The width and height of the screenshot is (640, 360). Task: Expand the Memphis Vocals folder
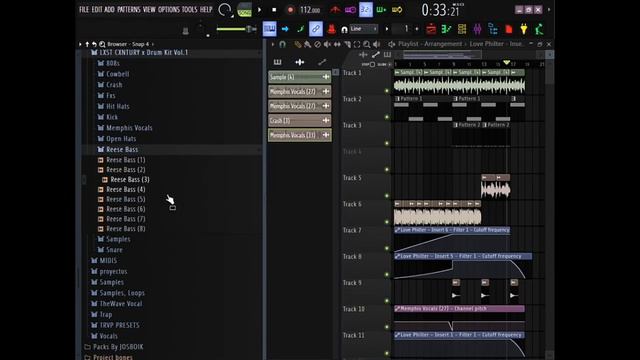click(125, 128)
